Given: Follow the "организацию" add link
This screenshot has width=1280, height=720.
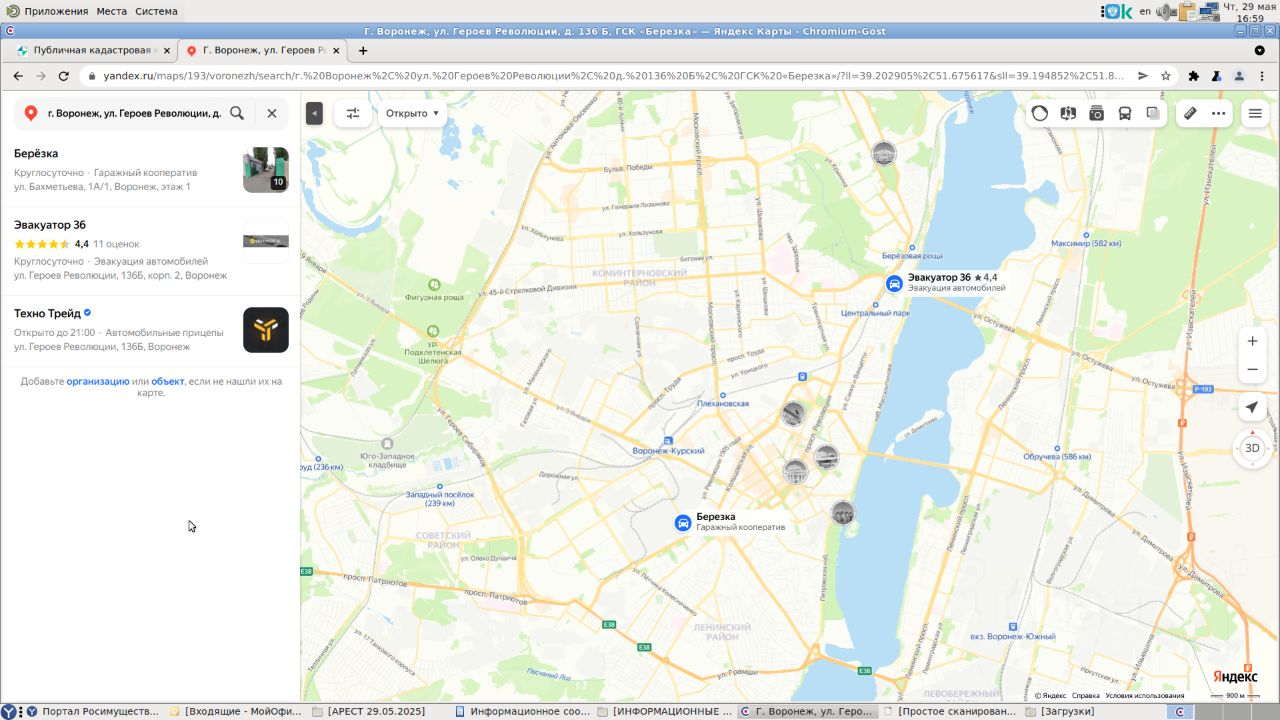Looking at the screenshot, I should point(98,381).
